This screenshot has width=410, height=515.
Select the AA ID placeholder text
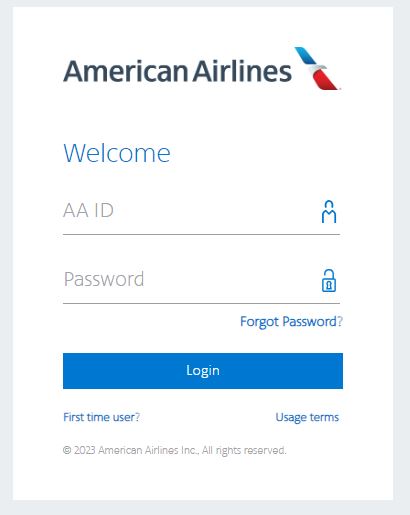(88, 210)
